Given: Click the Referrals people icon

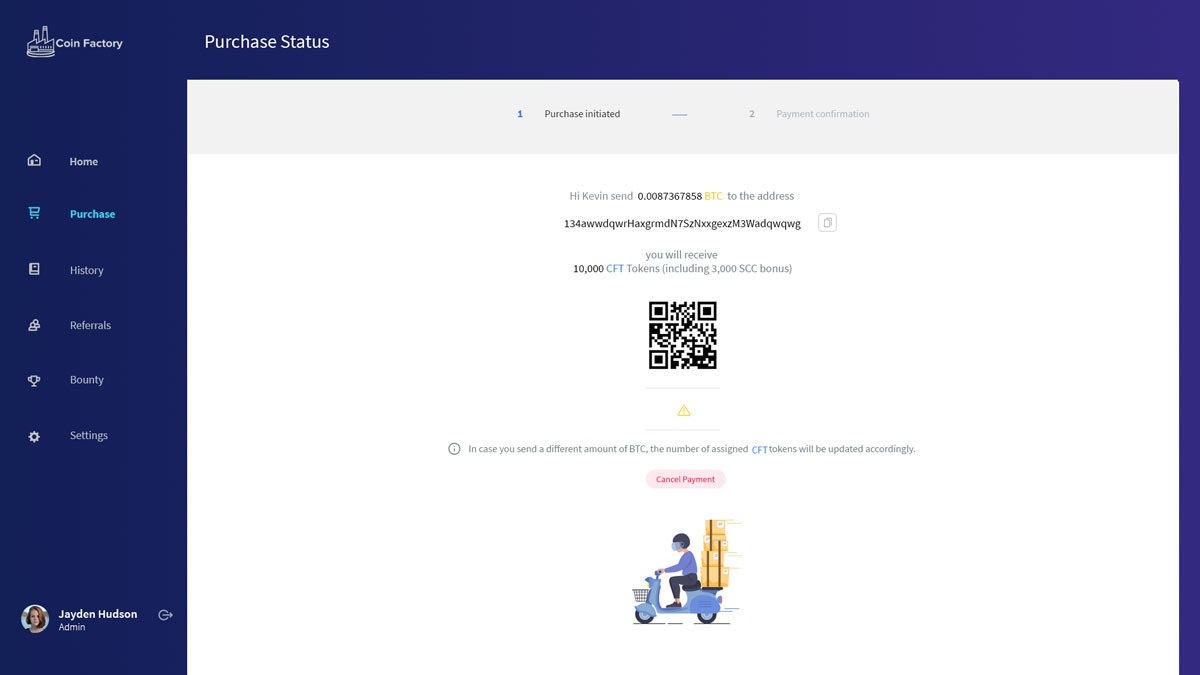Looking at the screenshot, I should click(34, 324).
